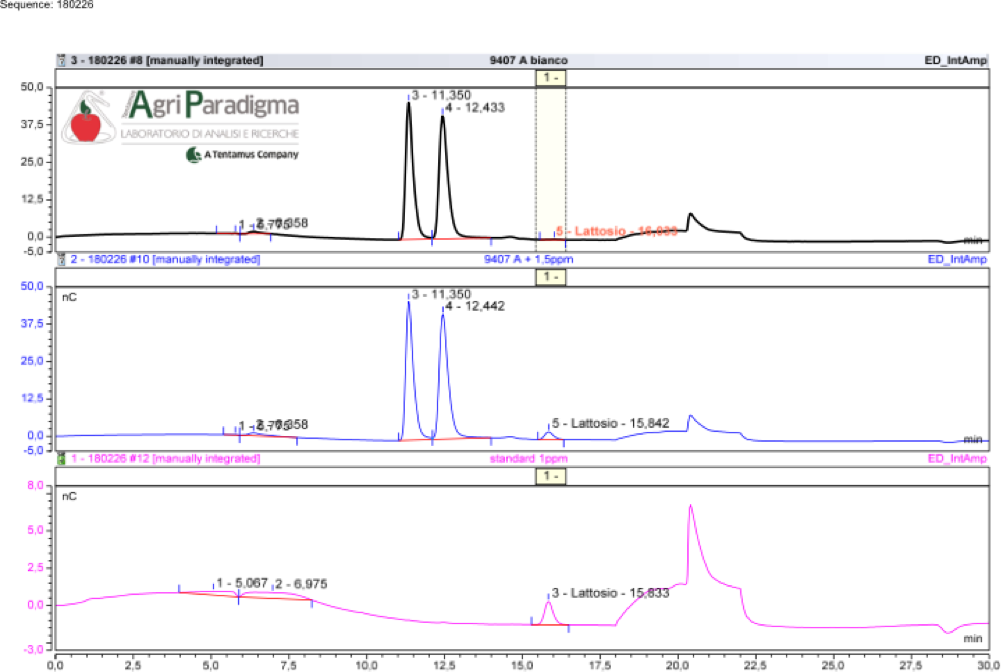Viewport: 1002px width, 672px height.
Task: Click the green icon beside '1 - 180226 #12'
Action: tap(61, 459)
